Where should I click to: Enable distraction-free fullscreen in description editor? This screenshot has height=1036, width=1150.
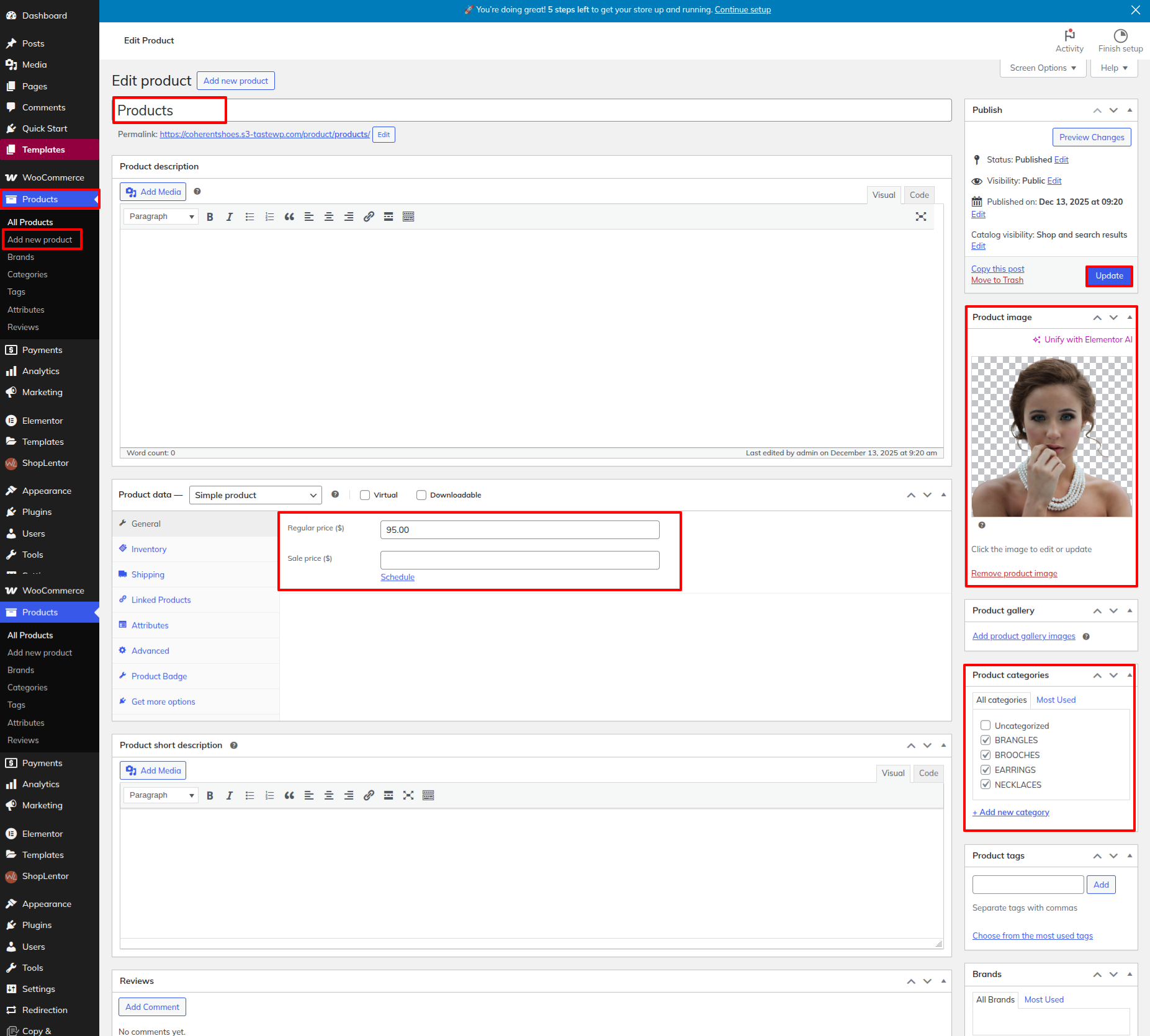(920, 217)
